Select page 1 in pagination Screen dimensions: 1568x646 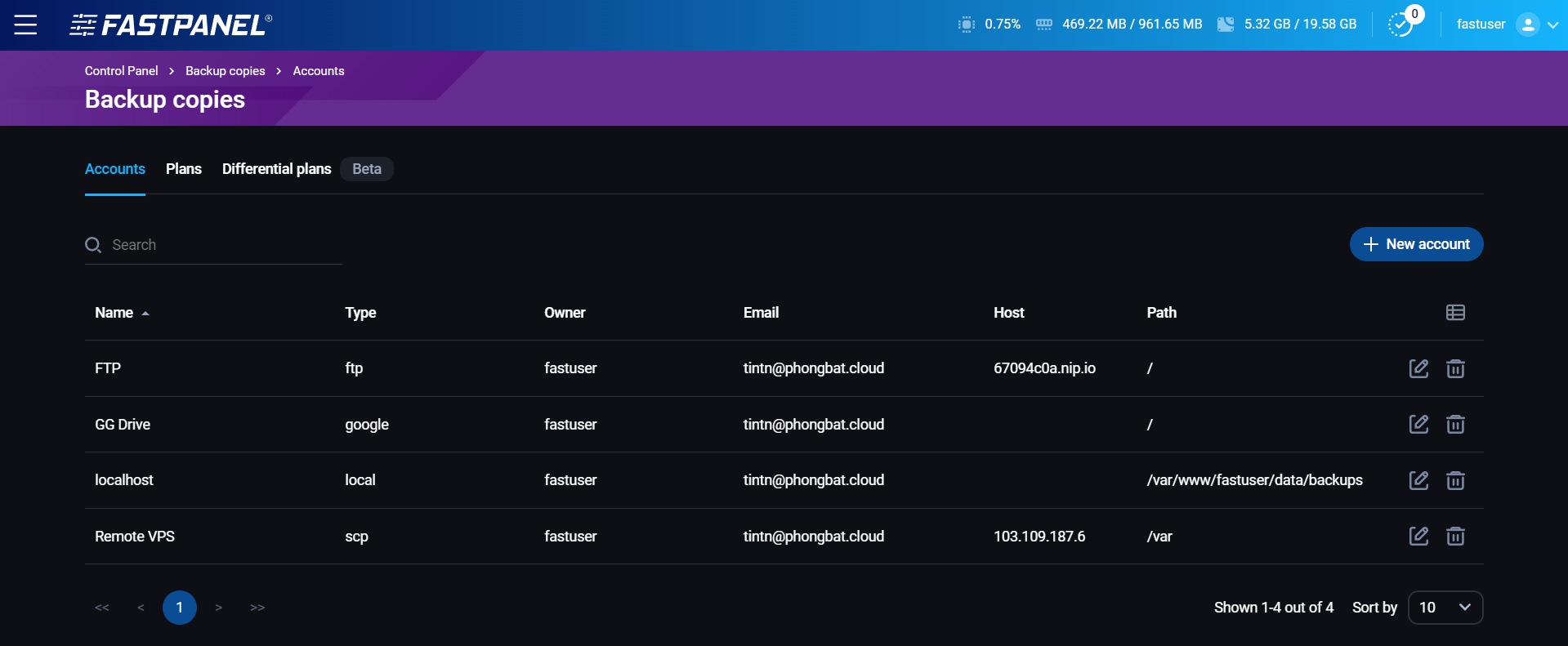tap(180, 608)
